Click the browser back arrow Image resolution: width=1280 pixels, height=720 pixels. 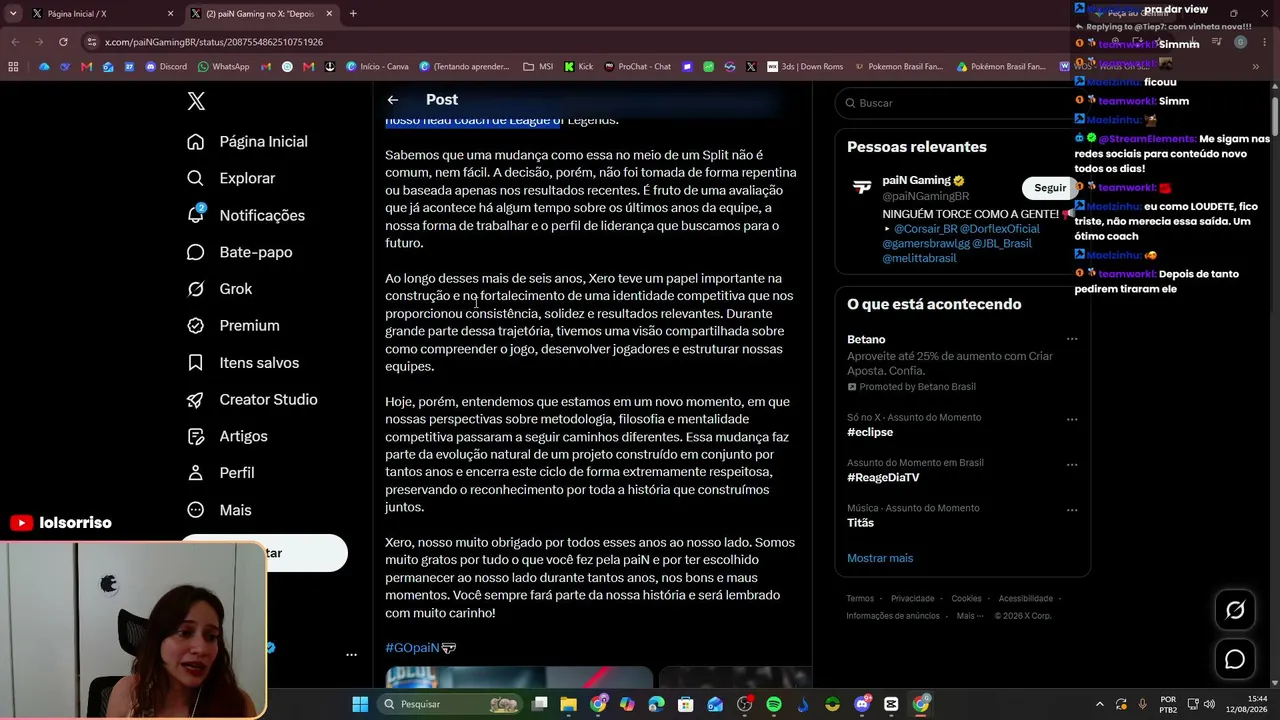coord(15,42)
